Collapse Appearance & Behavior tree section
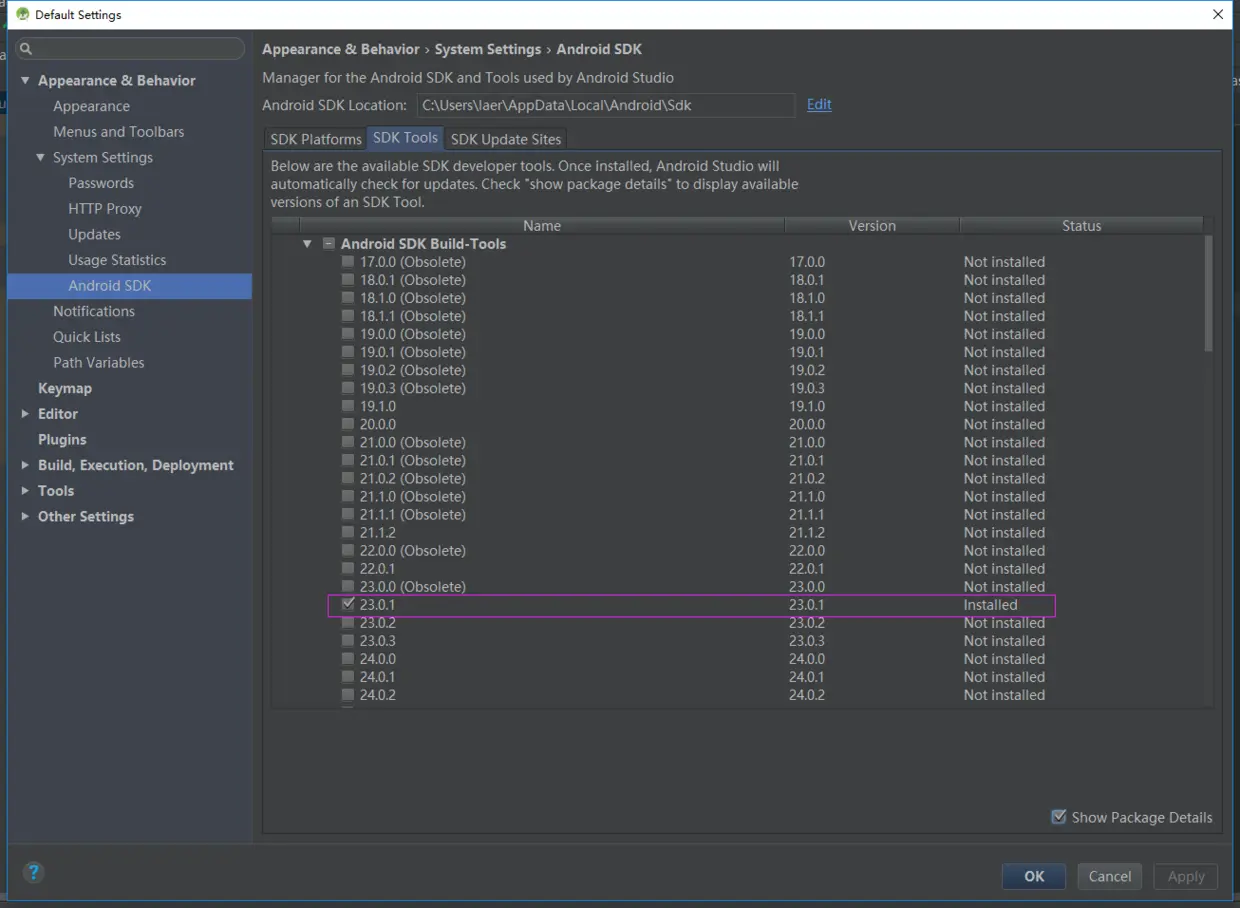 (25, 80)
